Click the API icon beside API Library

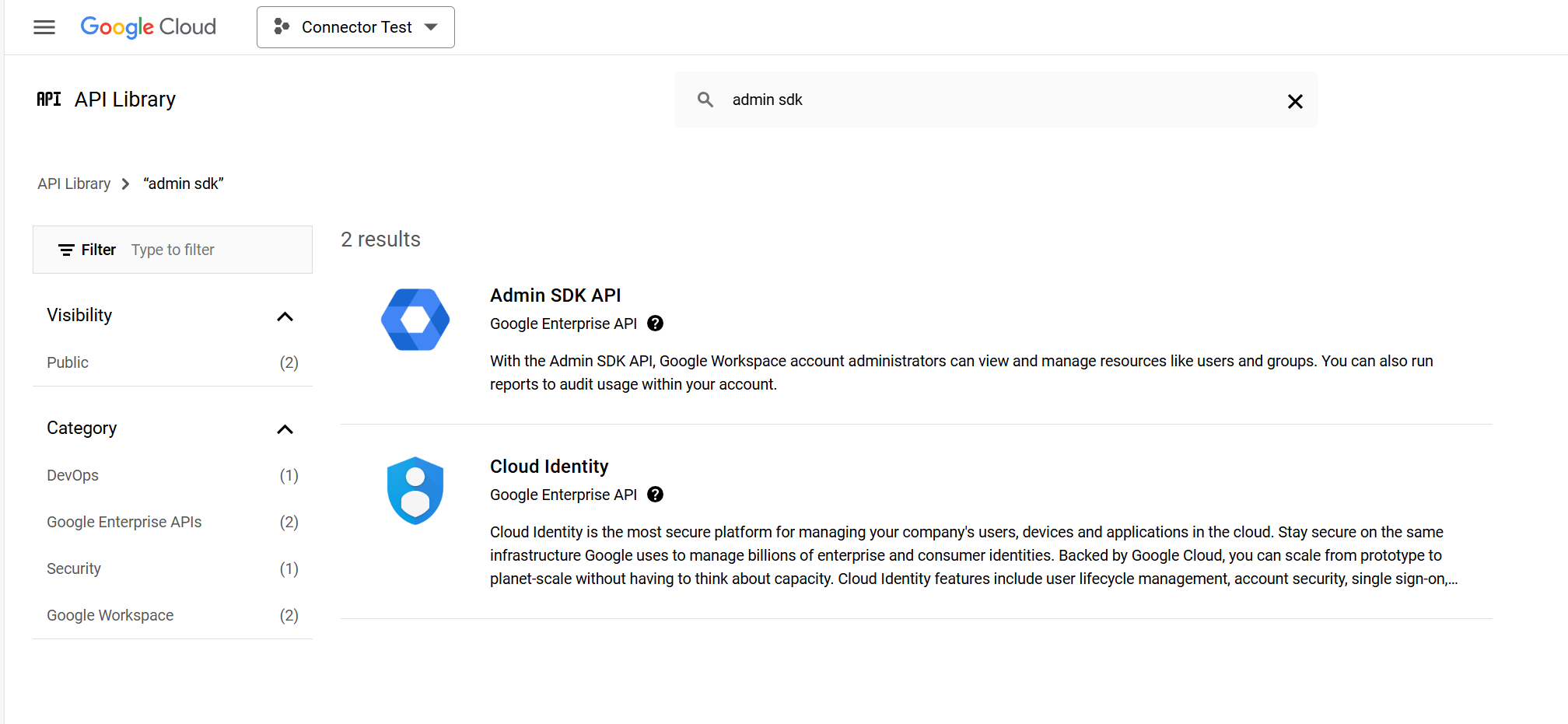coord(49,100)
